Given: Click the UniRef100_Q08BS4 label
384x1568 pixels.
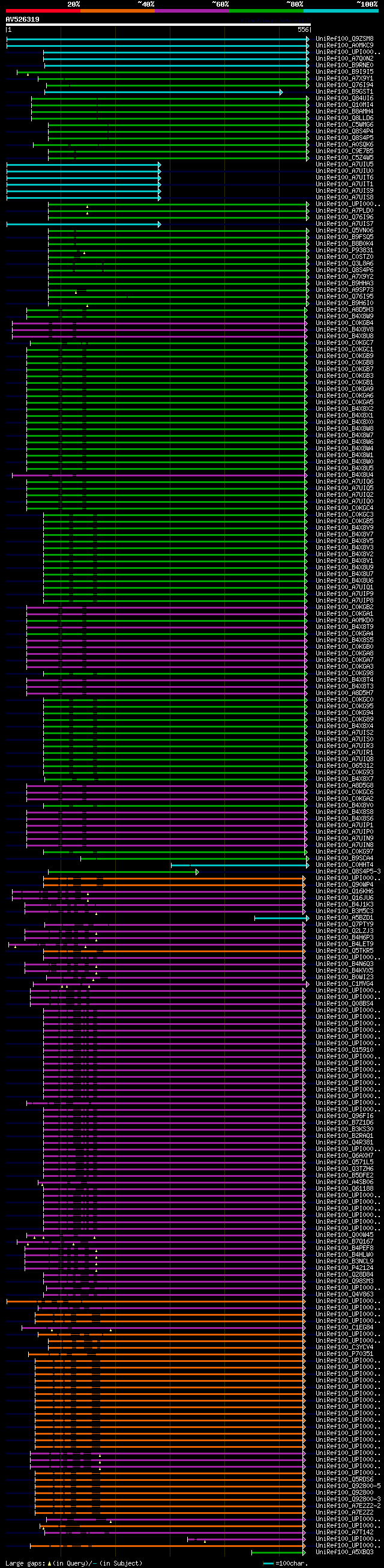Looking at the screenshot, I should pyautogui.click(x=344, y=1004).
